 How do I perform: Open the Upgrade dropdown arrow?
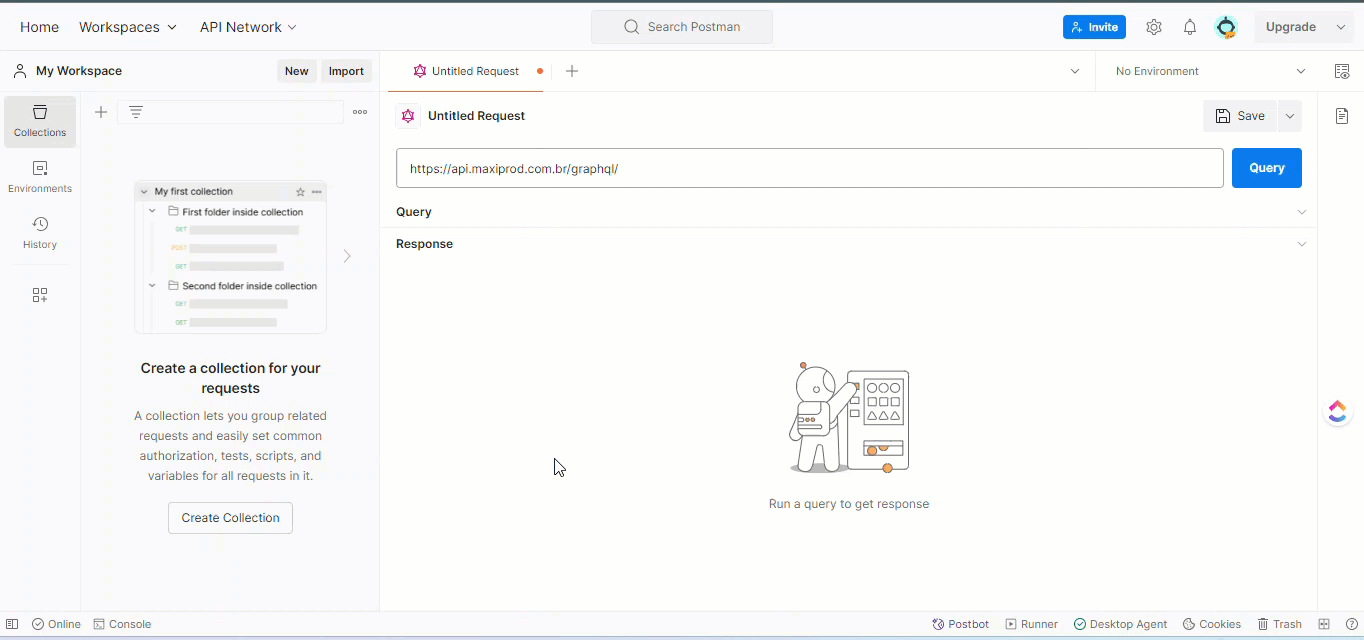click(1341, 27)
